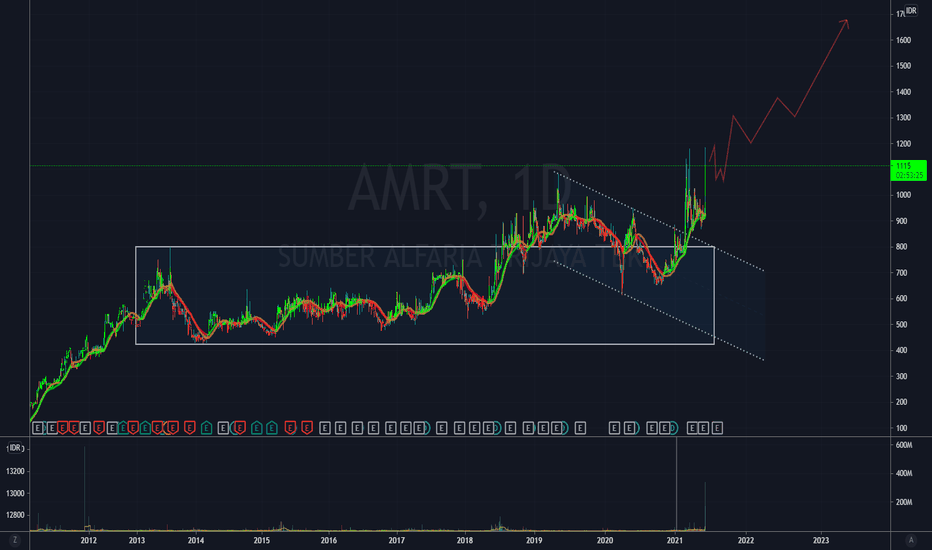
Task: Click the 800 price level on the axis
Action: [902, 247]
